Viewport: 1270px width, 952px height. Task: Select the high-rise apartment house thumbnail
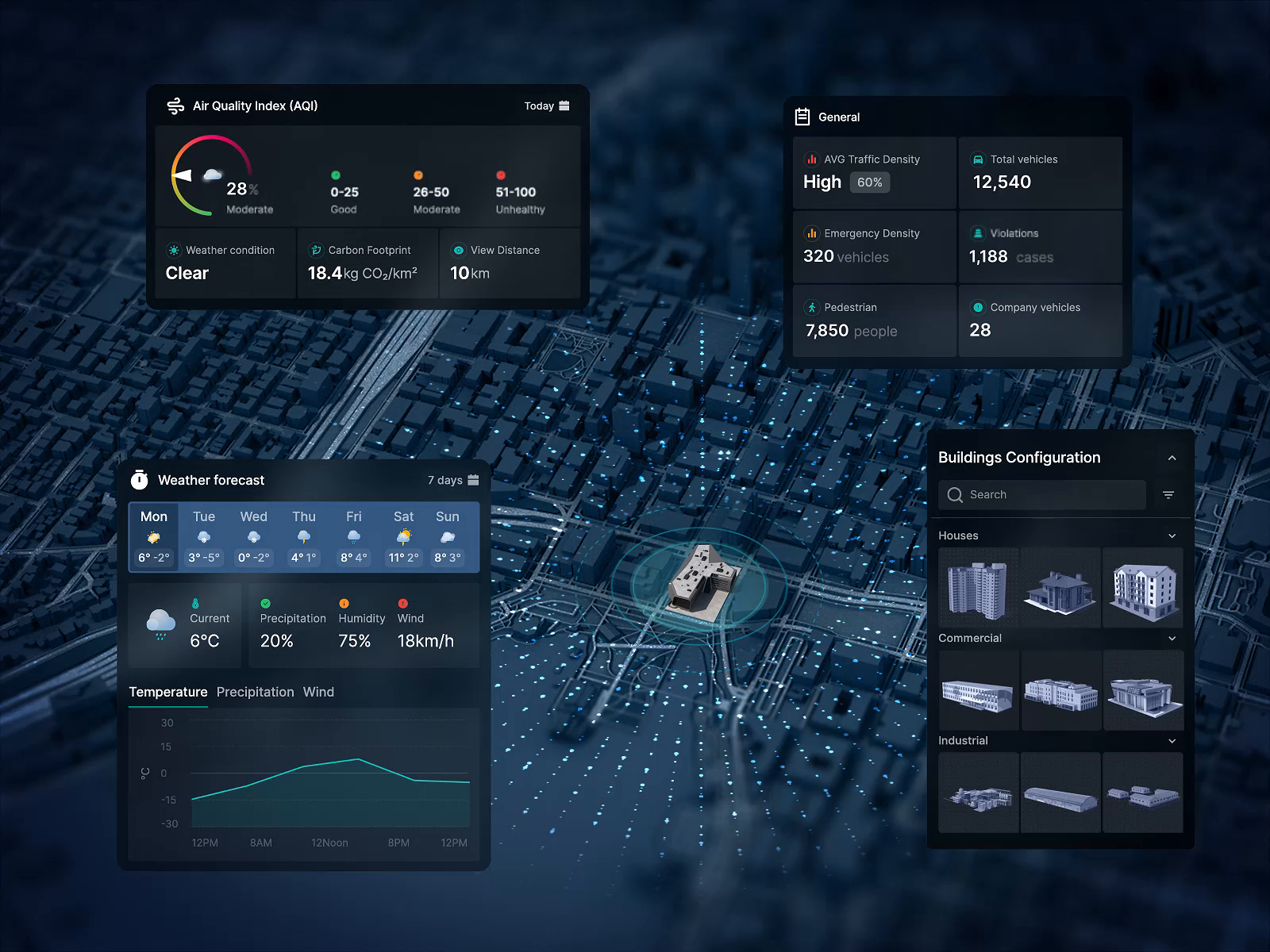(979, 588)
